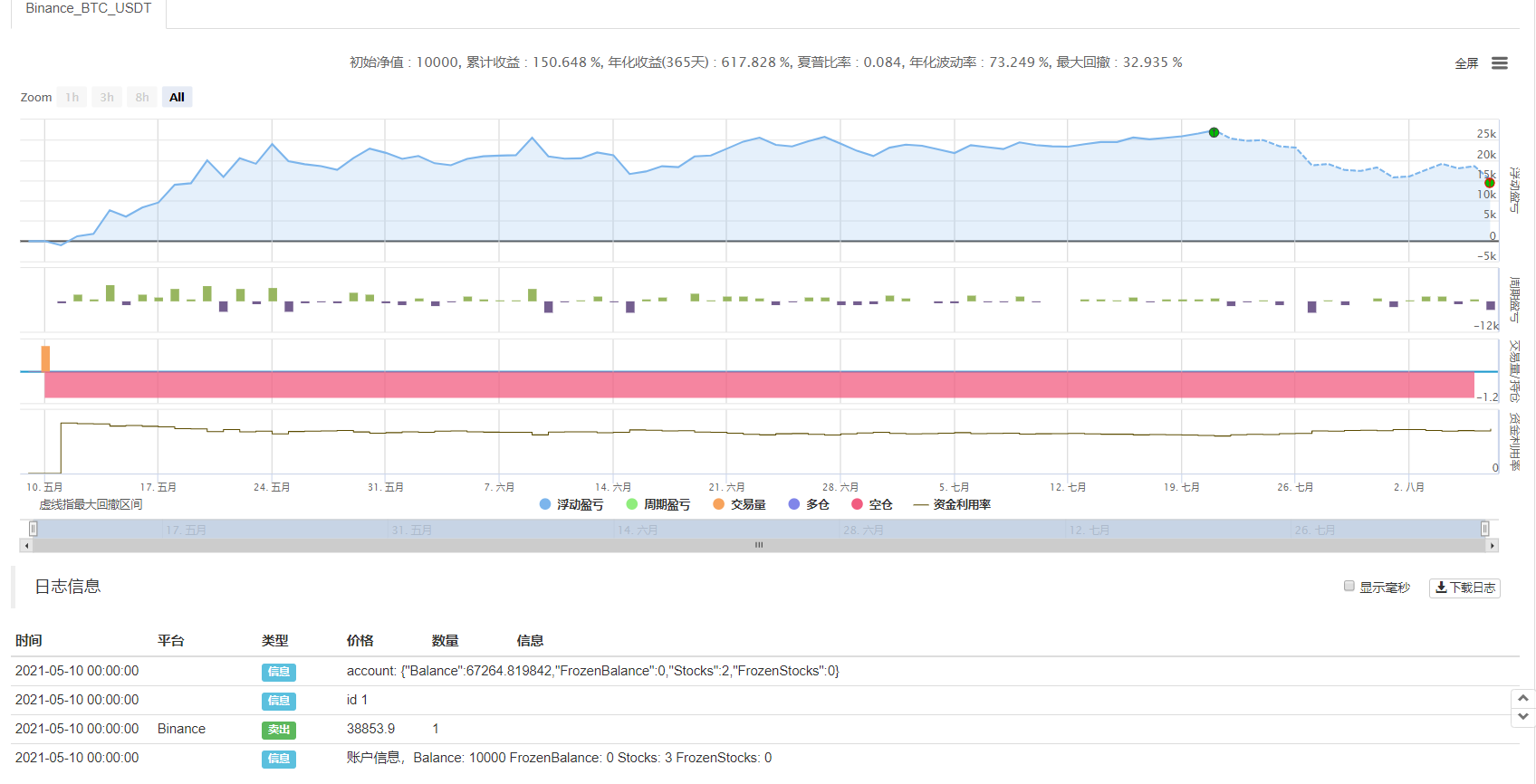Click the 账户信息 Balance 10000 log message
The width and height of the screenshot is (1536, 784).
pos(560,758)
